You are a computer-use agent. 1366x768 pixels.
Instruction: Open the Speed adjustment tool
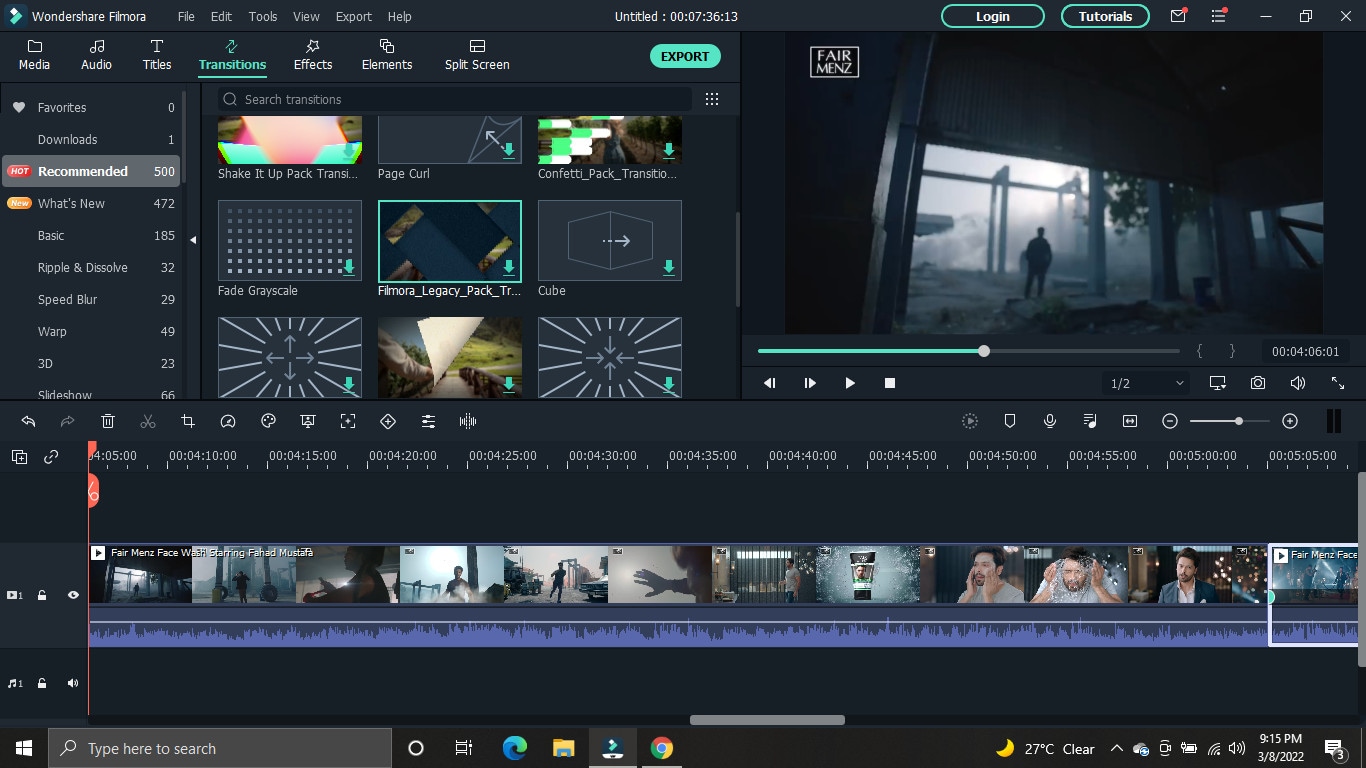[x=228, y=421]
